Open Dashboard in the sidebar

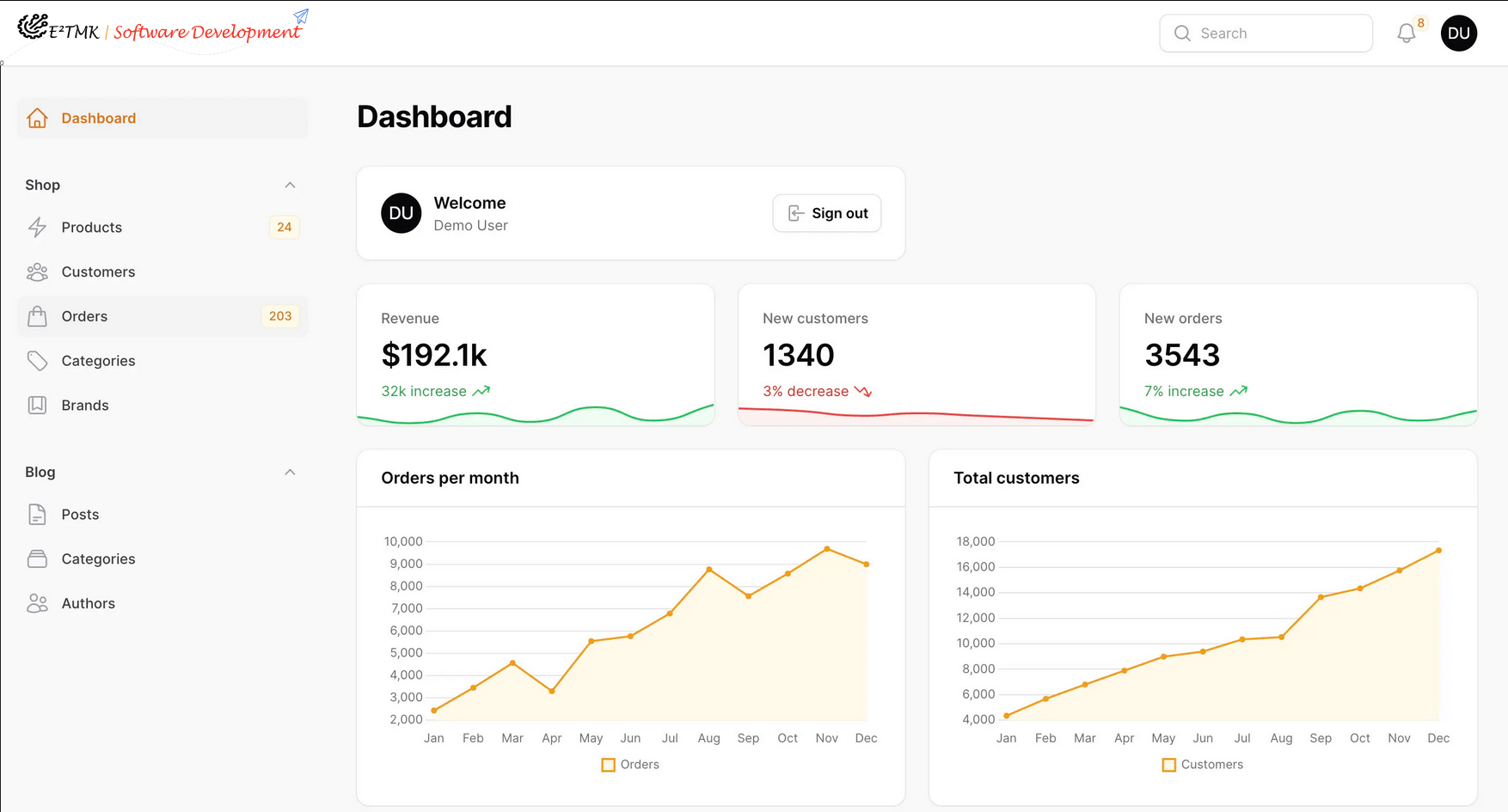point(162,118)
